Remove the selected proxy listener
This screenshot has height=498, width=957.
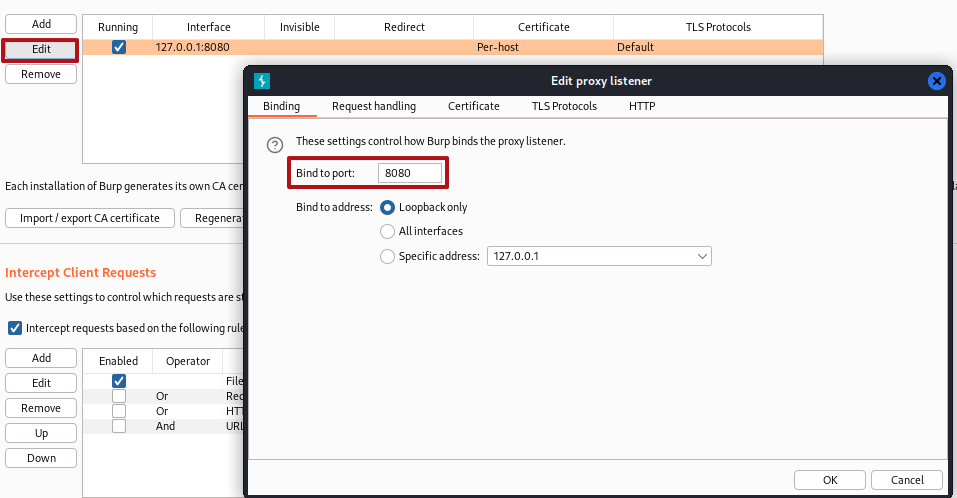click(41, 74)
